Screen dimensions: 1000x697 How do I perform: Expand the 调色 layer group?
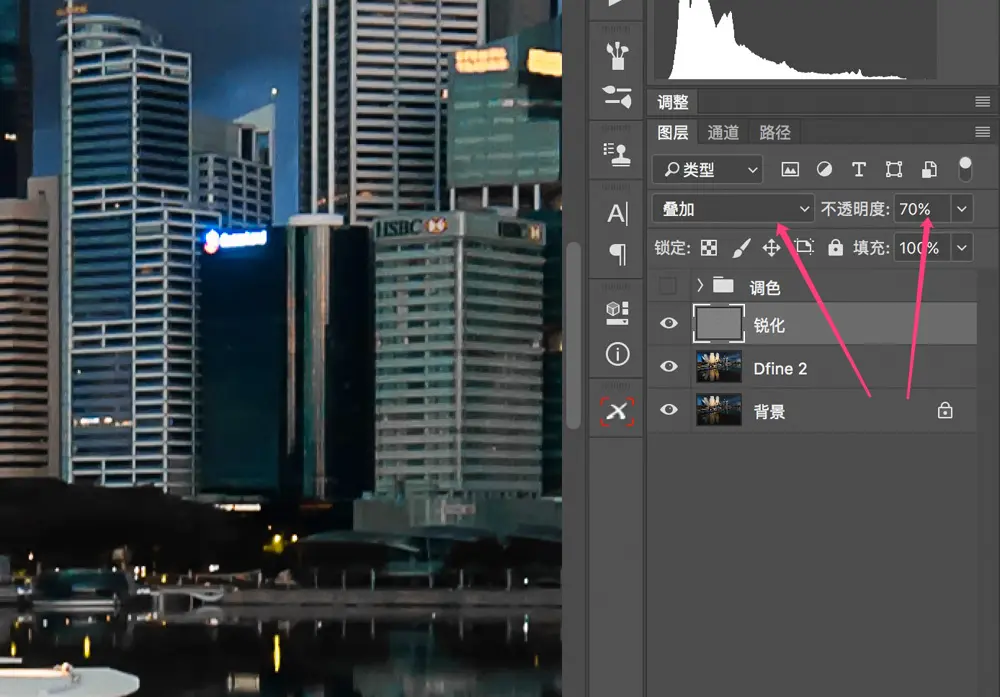click(700, 285)
